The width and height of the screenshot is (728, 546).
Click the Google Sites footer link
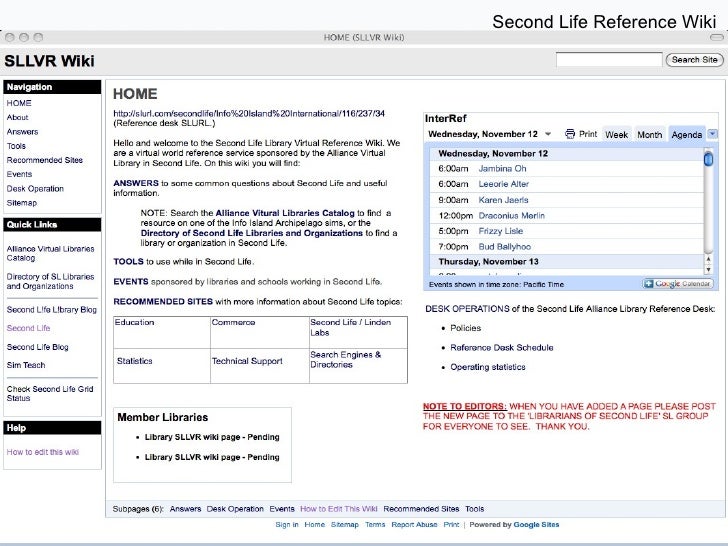tap(536, 525)
